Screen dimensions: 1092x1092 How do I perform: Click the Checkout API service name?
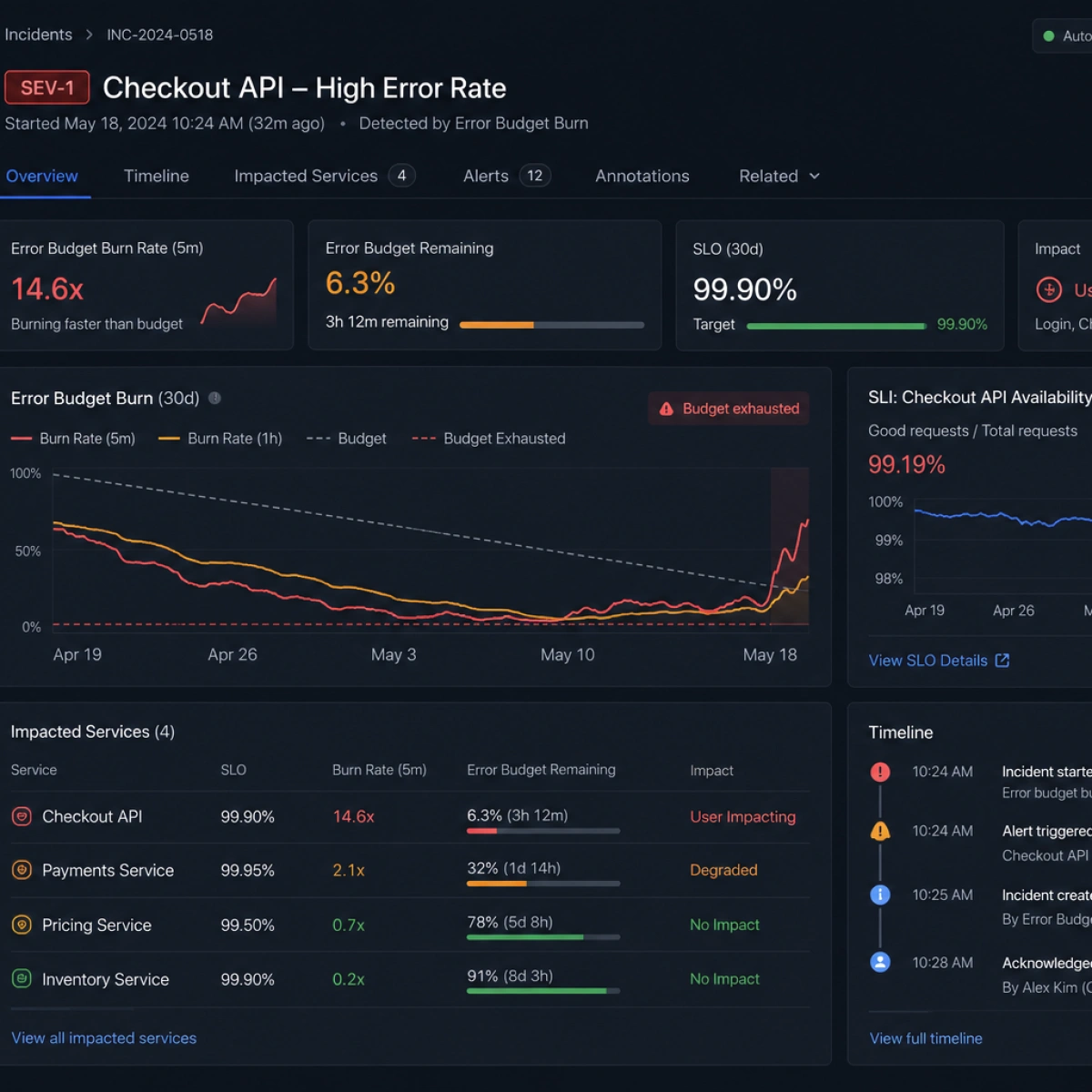point(92,816)
